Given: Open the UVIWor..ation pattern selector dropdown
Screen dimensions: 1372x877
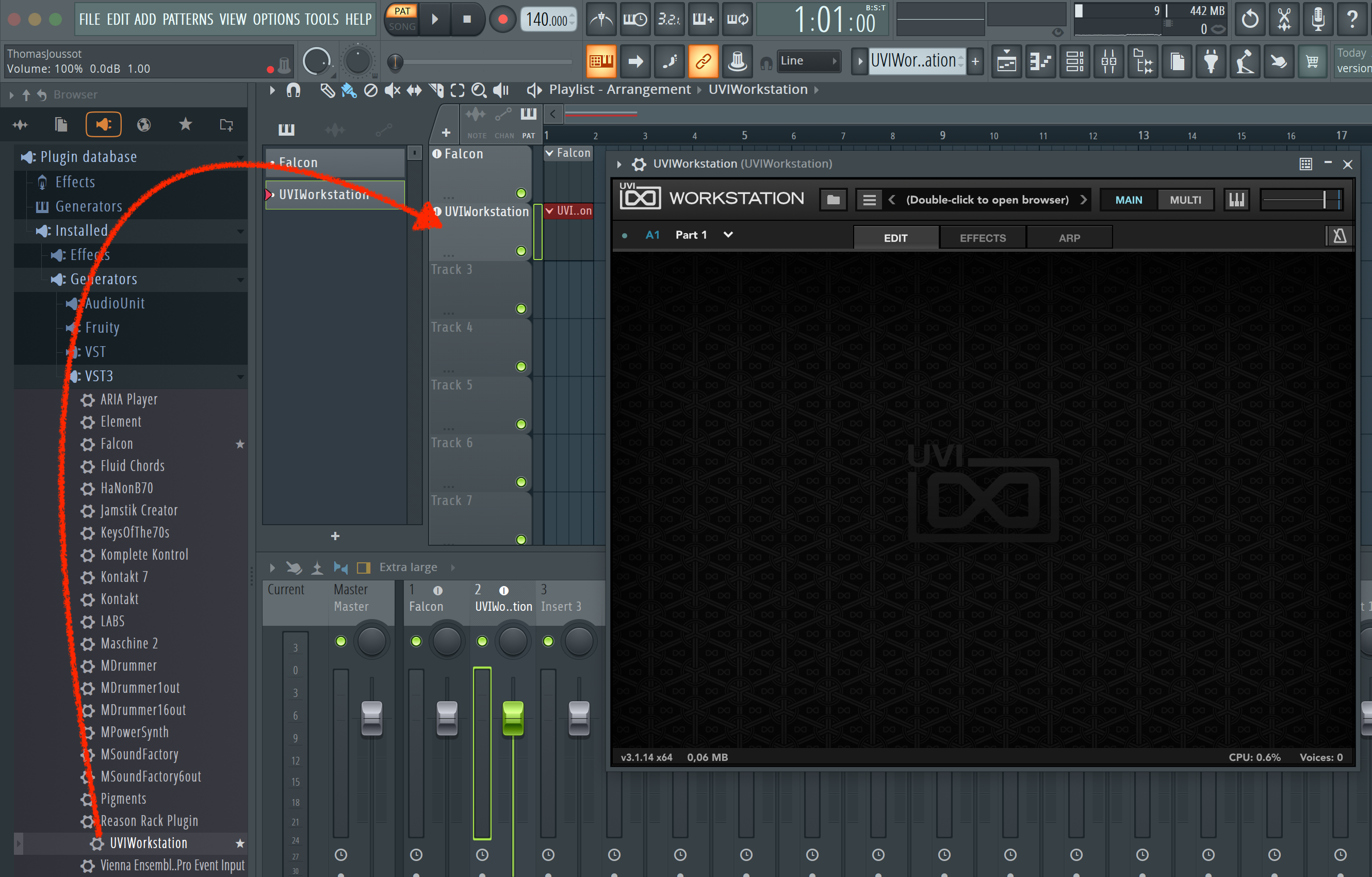Looking at the screenshot, I should pyautogui.click(x=917, y=60).
